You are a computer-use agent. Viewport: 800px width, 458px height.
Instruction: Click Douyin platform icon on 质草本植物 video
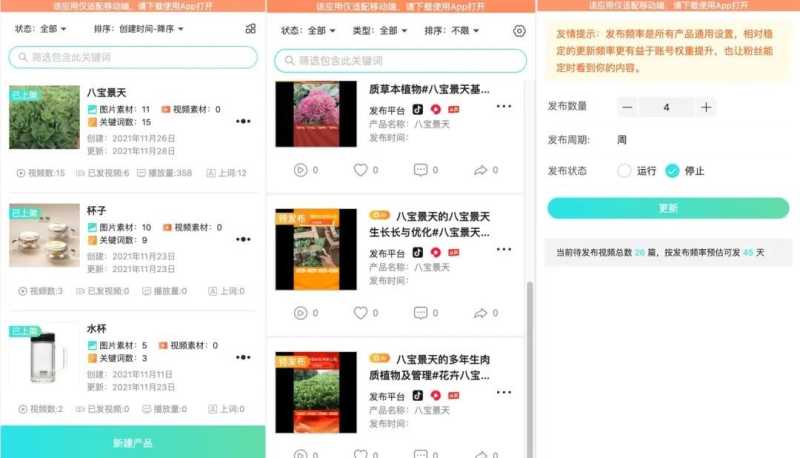coord(417,109)
